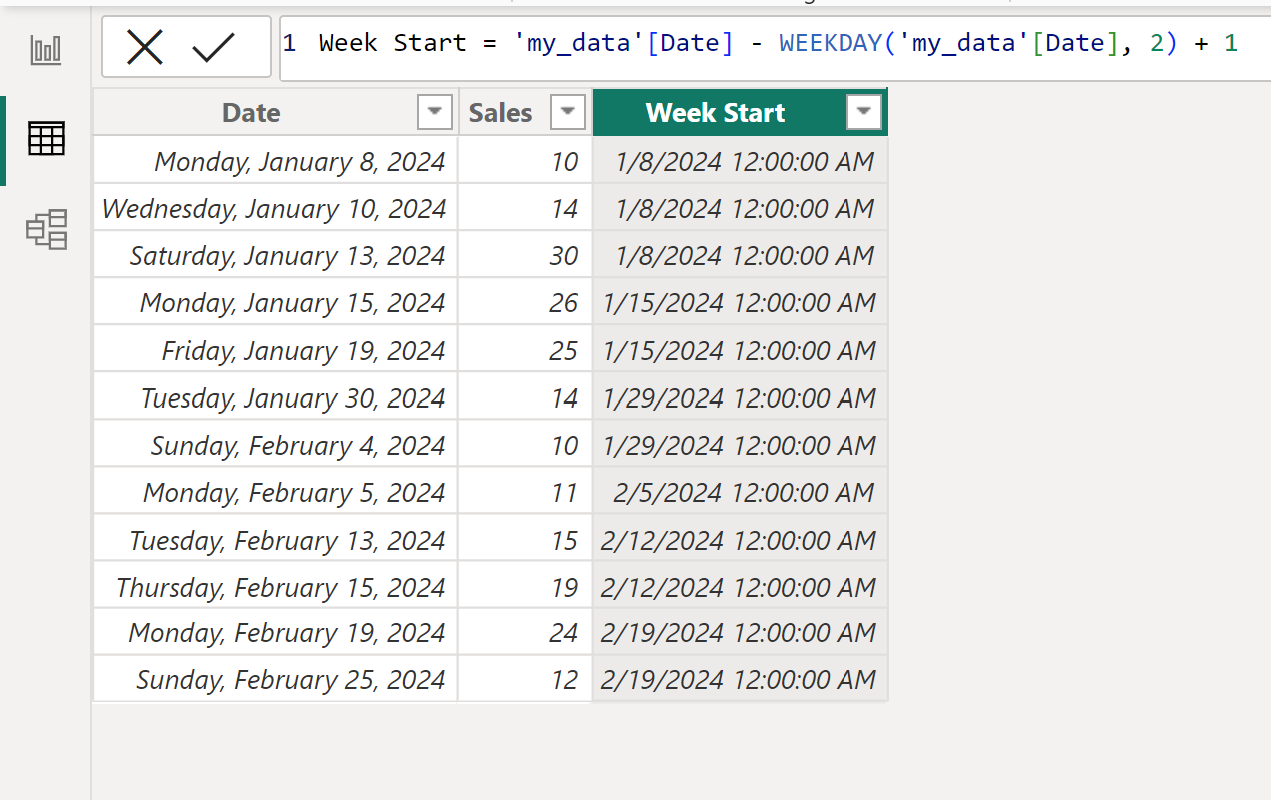
Task: Select Sales value 25
Action: (524, 350)
